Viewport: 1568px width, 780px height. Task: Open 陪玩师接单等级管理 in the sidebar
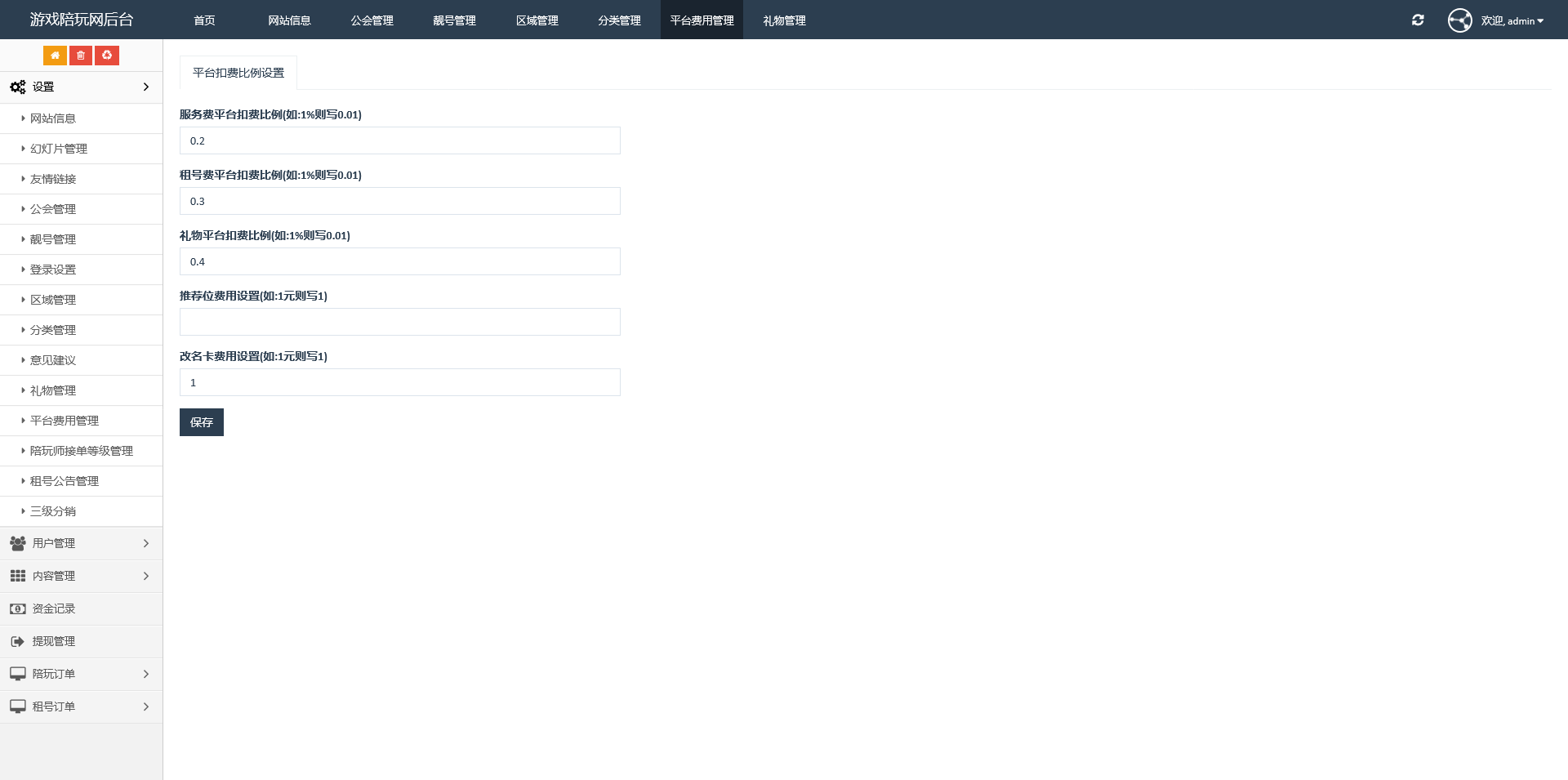point(82,451)
